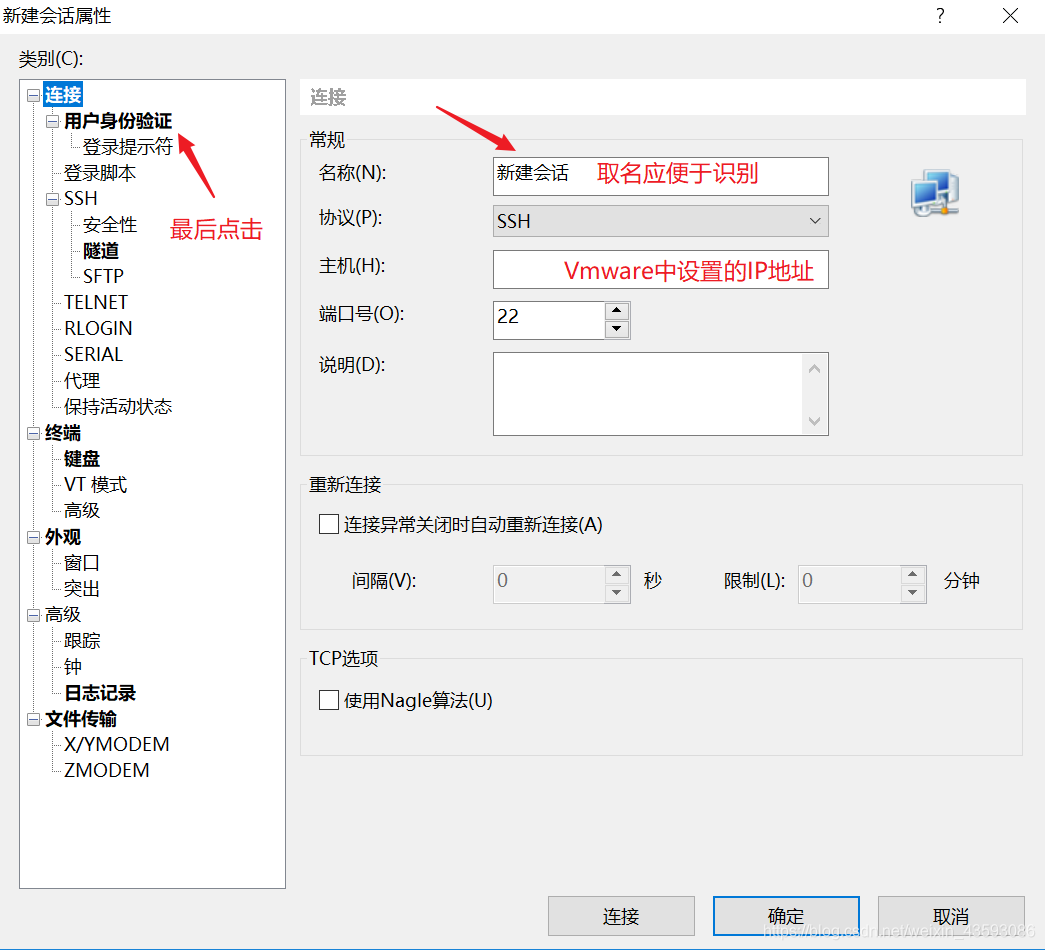Click the 端口号 number field
This screenshot has height=950, width=1045.
tap(549, 320)
